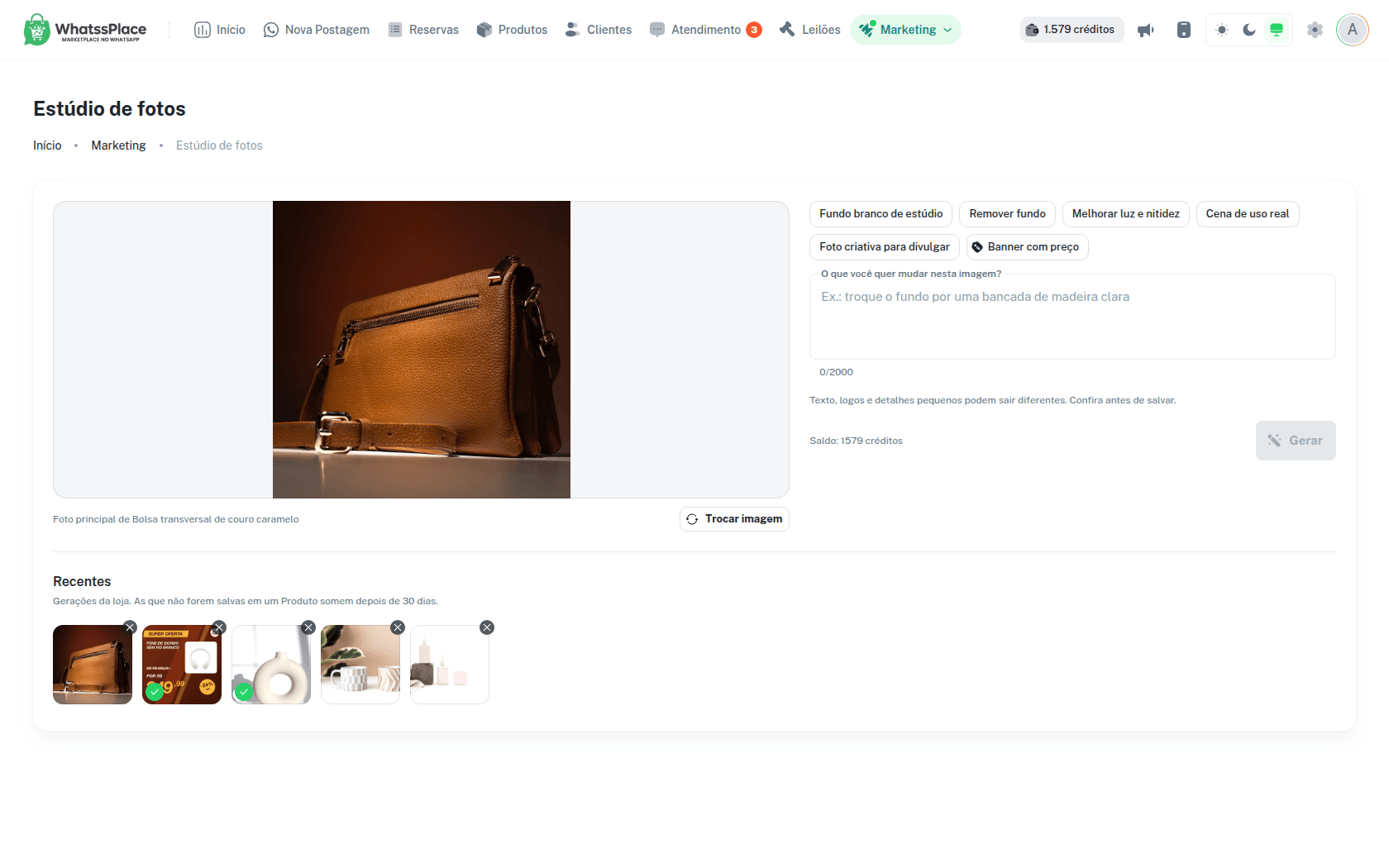This screenshot has width=1389, height=868.
Task: Remove the cosmetic bottles recent thumbnail
Action: pyautogui.click(x=487, y=627)
